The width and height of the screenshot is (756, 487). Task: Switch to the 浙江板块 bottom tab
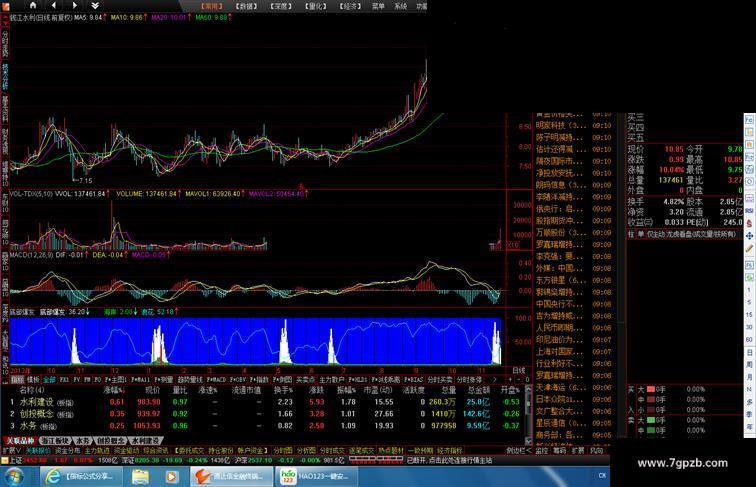55,441
